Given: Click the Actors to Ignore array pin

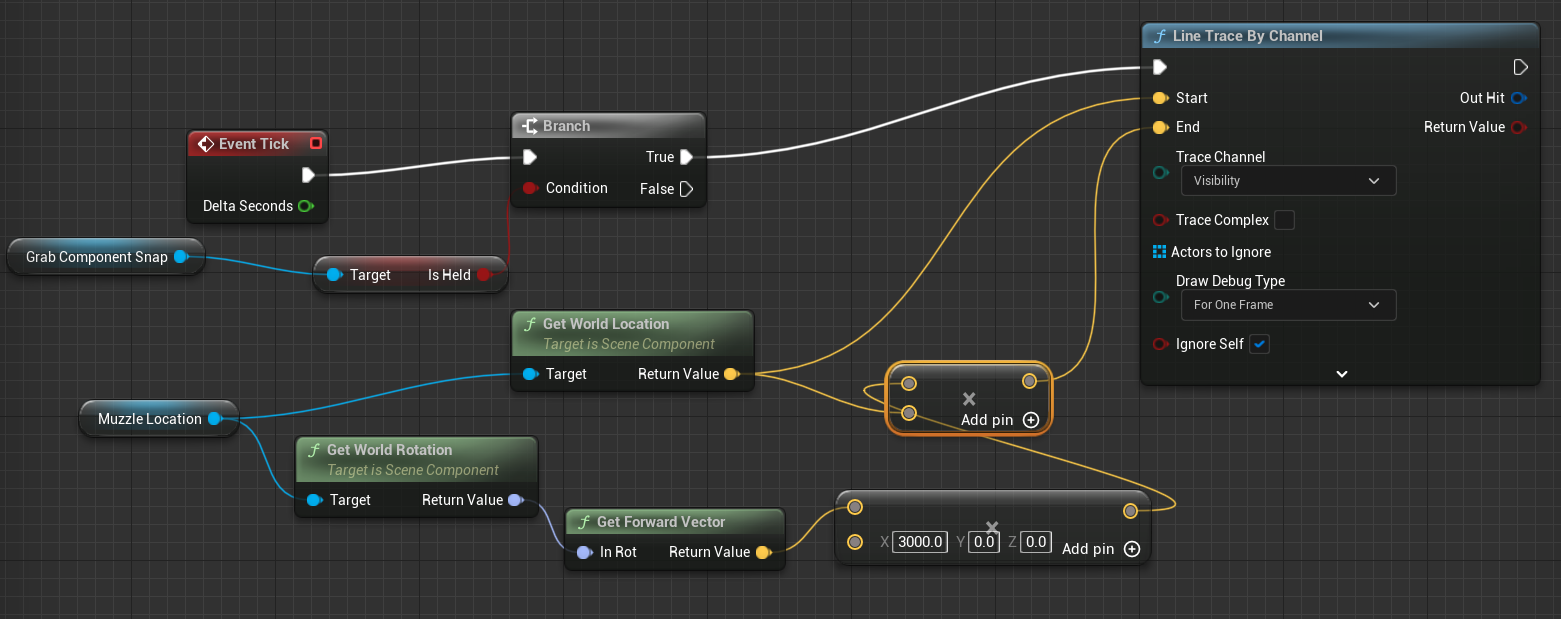Looking at the screenshot, I should [x=1159, y=252].
